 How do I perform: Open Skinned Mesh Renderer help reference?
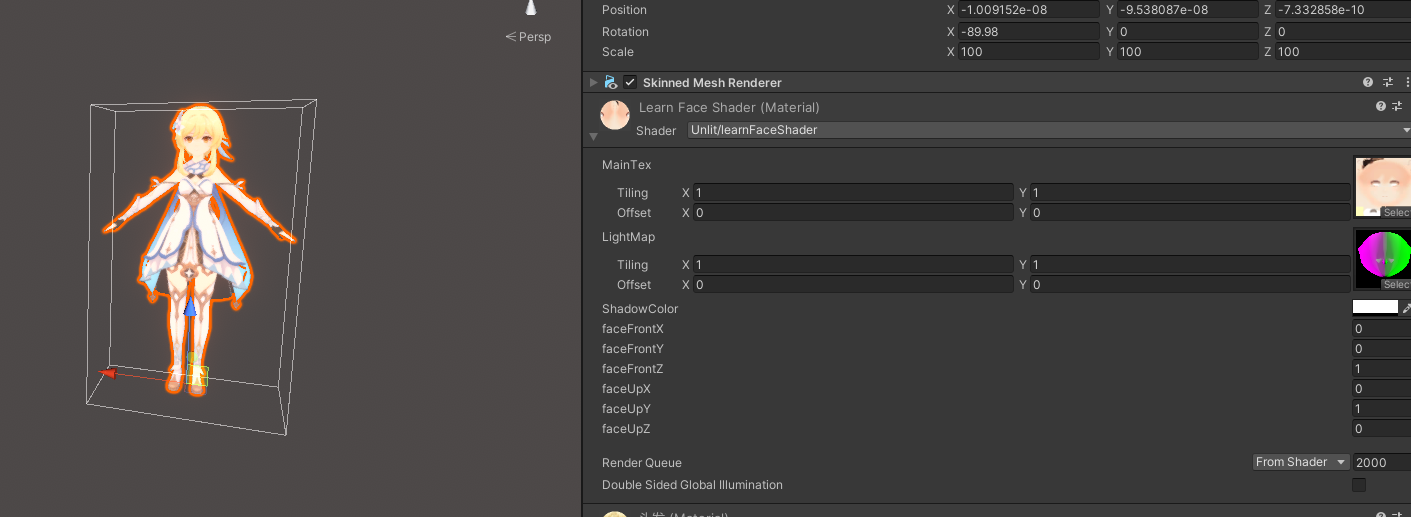click(1368, 82)
